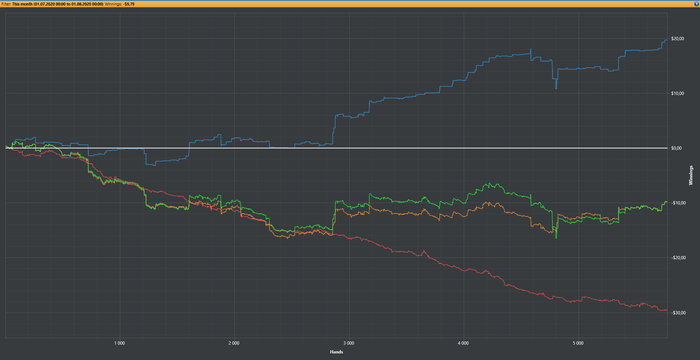The image size is (700, 360).
Task: Click the 4 000 tick on the hands axis
Action: 463,343
